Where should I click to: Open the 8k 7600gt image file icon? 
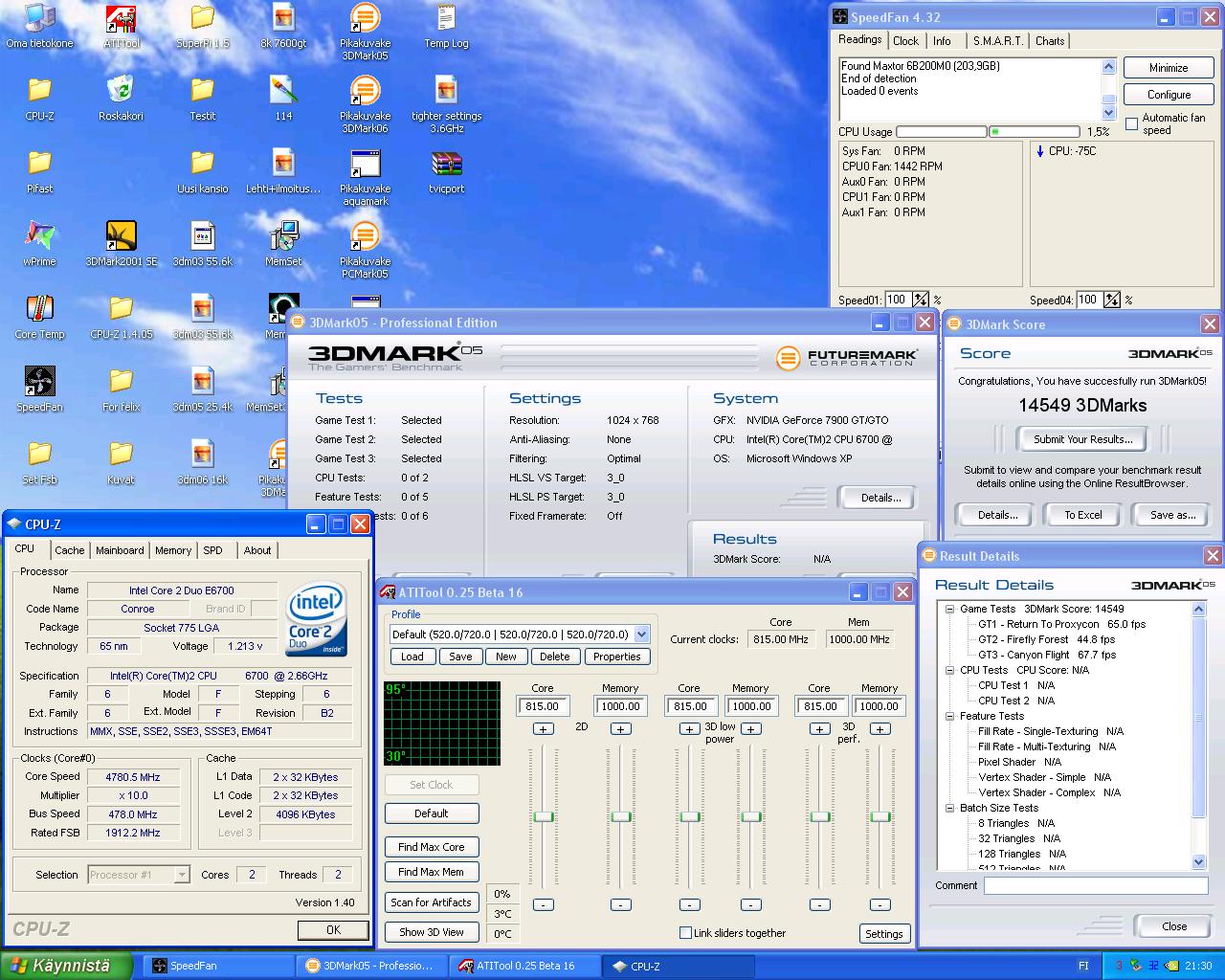283,27
